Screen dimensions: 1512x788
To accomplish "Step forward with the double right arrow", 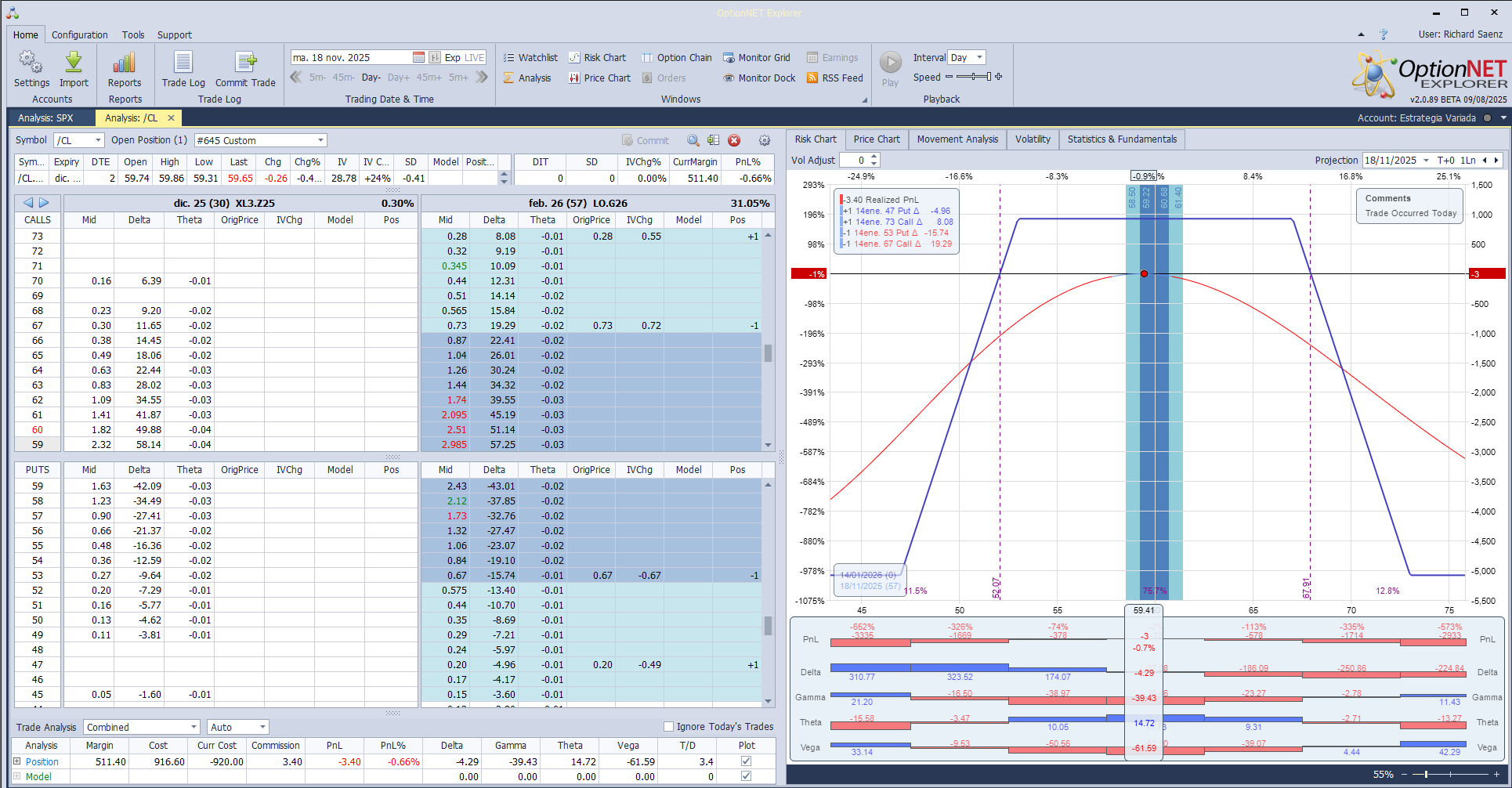I will click(x=482, y=77).
